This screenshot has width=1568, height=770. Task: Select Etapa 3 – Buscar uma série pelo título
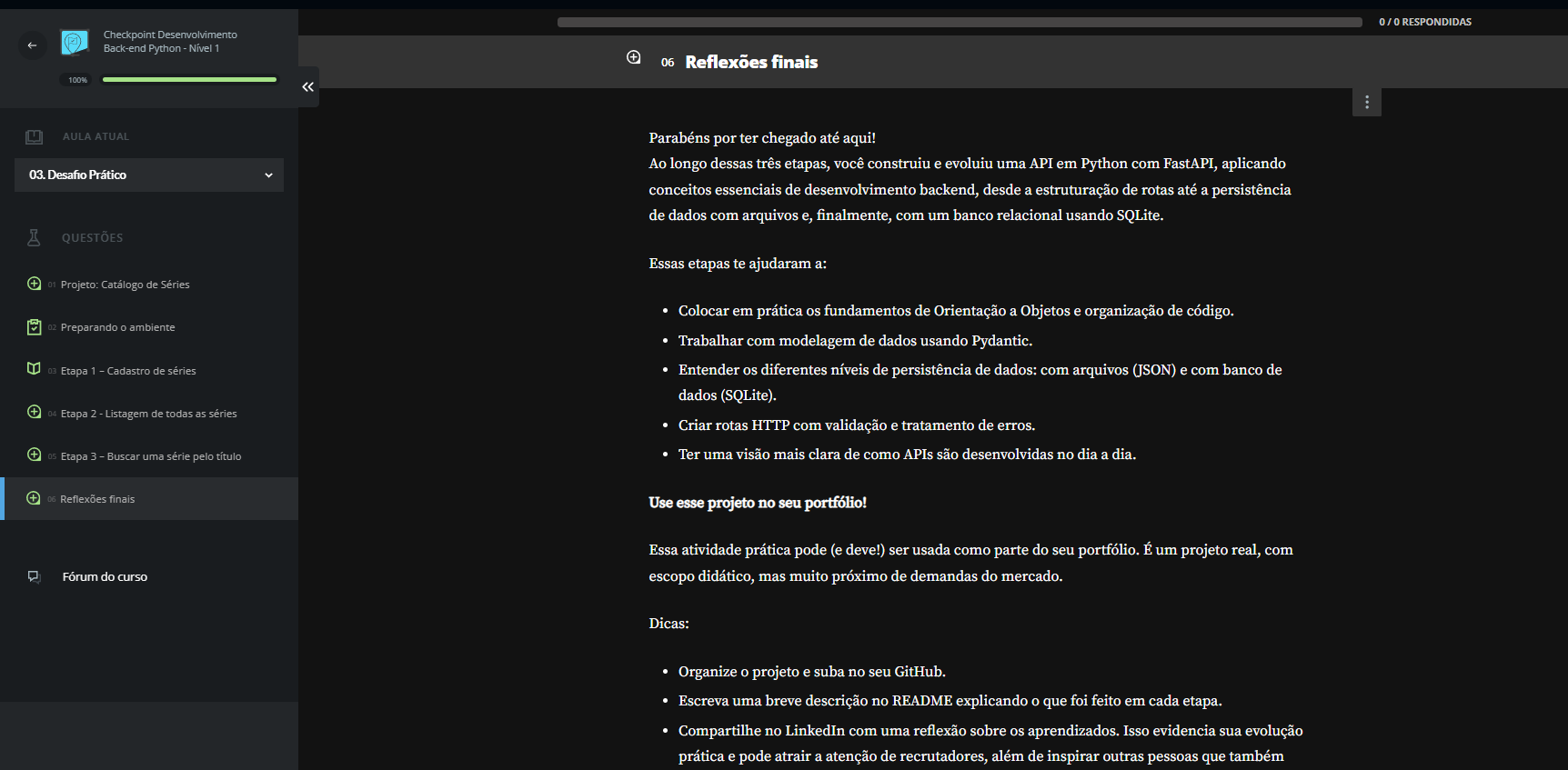coord(151,456)
